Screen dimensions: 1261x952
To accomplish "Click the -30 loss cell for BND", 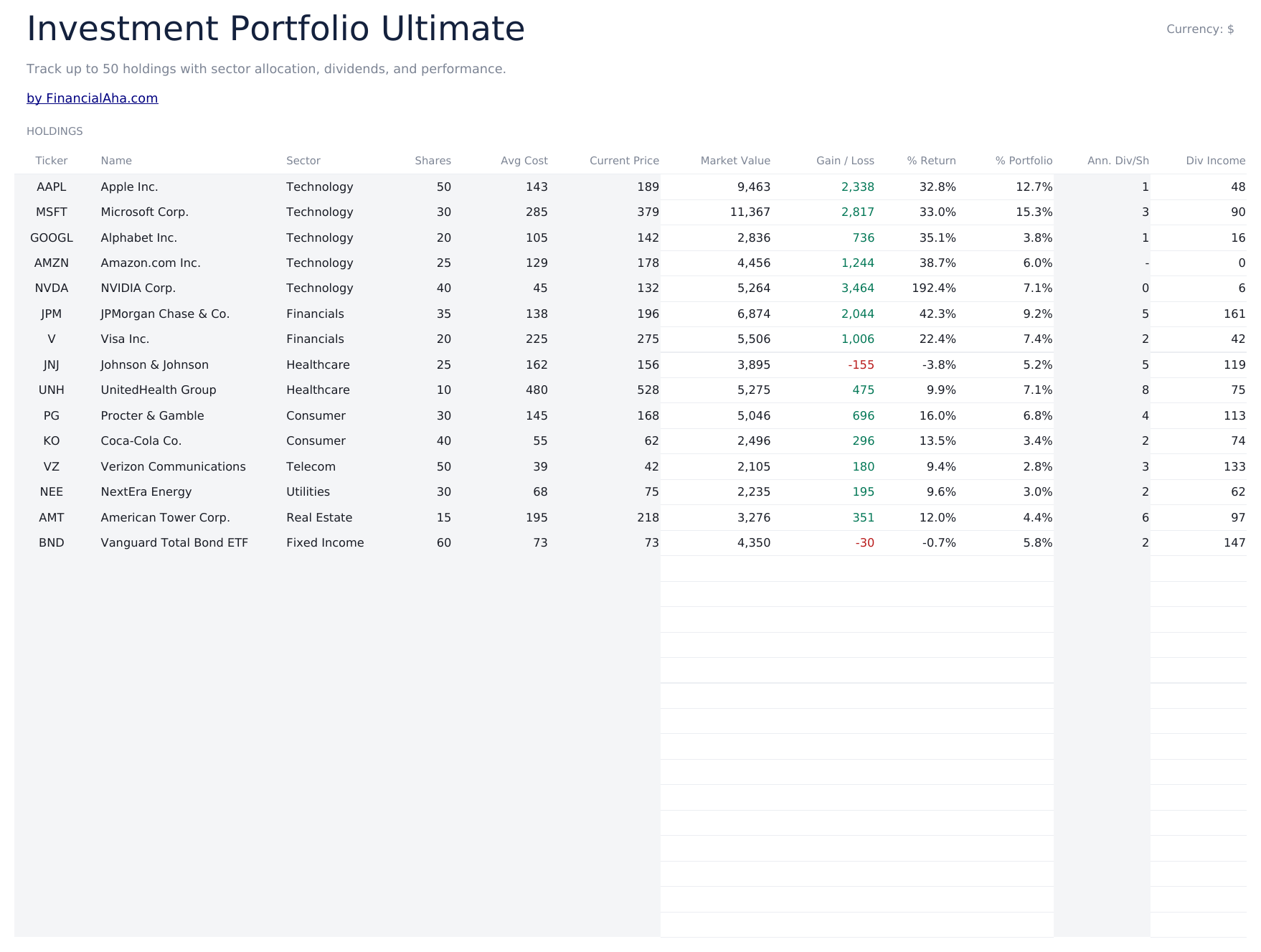I will pyautogui.click(x=865, y=543).
